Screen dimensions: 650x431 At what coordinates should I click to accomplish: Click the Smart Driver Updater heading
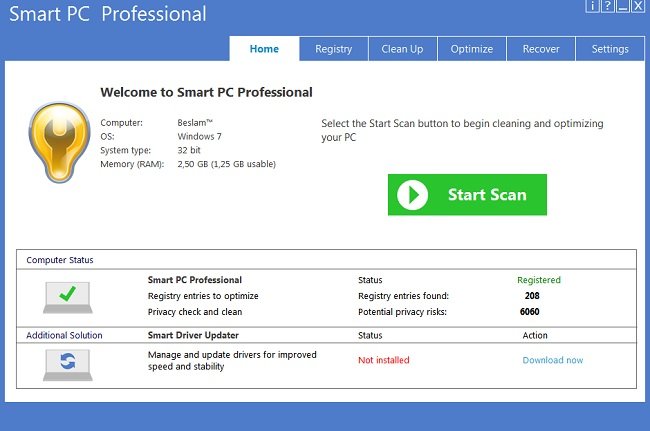click(193, 335)
